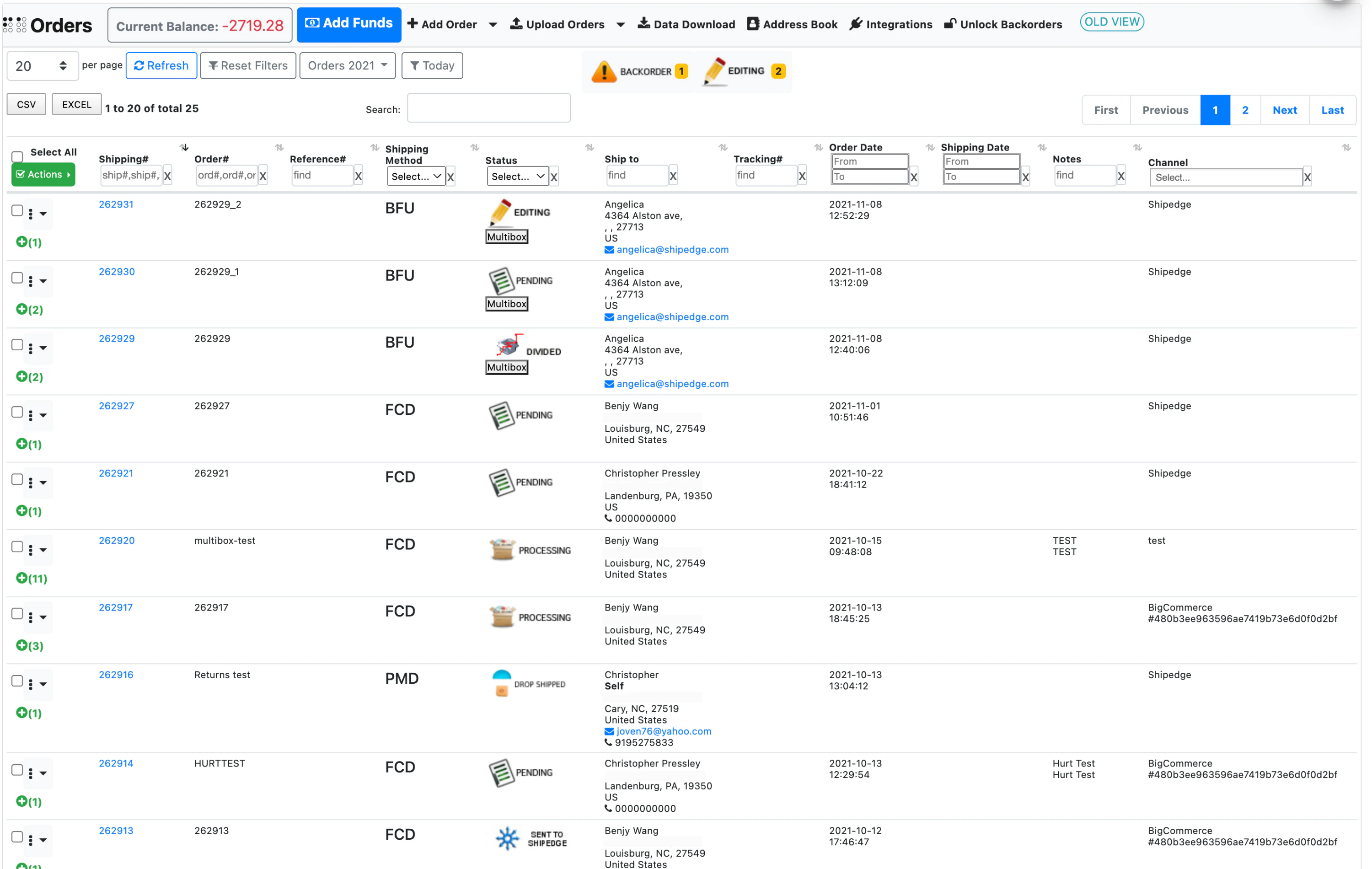Open the Address Book menu item
Screen dimensions: 1372x869
point(792,24)
